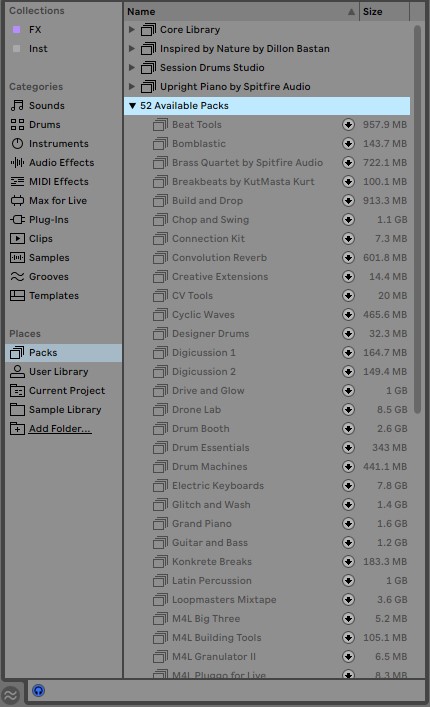Select the Drum Essentials pack row
The width and height of the screenshot is (430, 707).
tap(267, 448)
